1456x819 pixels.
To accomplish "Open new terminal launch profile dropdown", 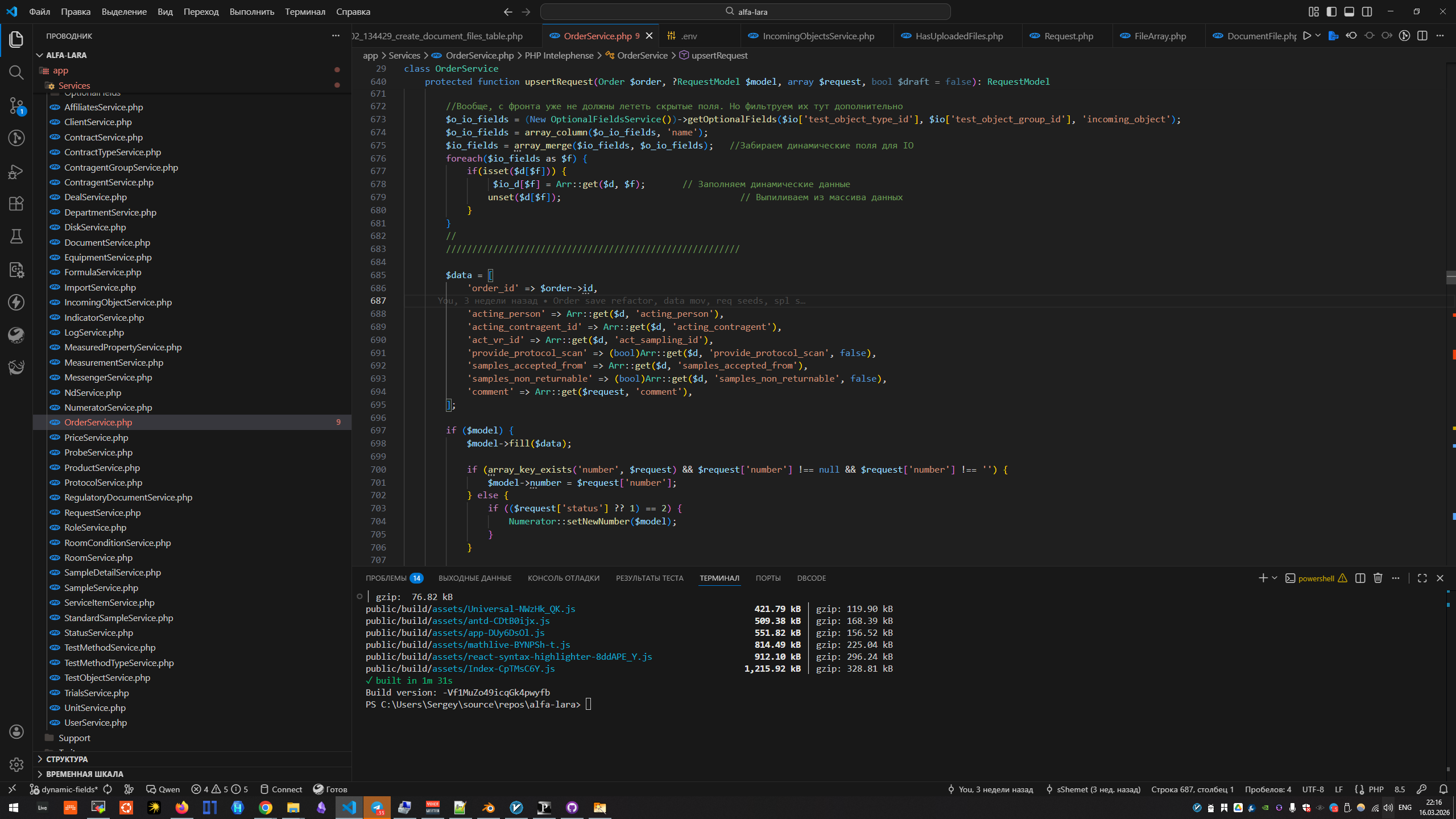I will coord(1275,578).
